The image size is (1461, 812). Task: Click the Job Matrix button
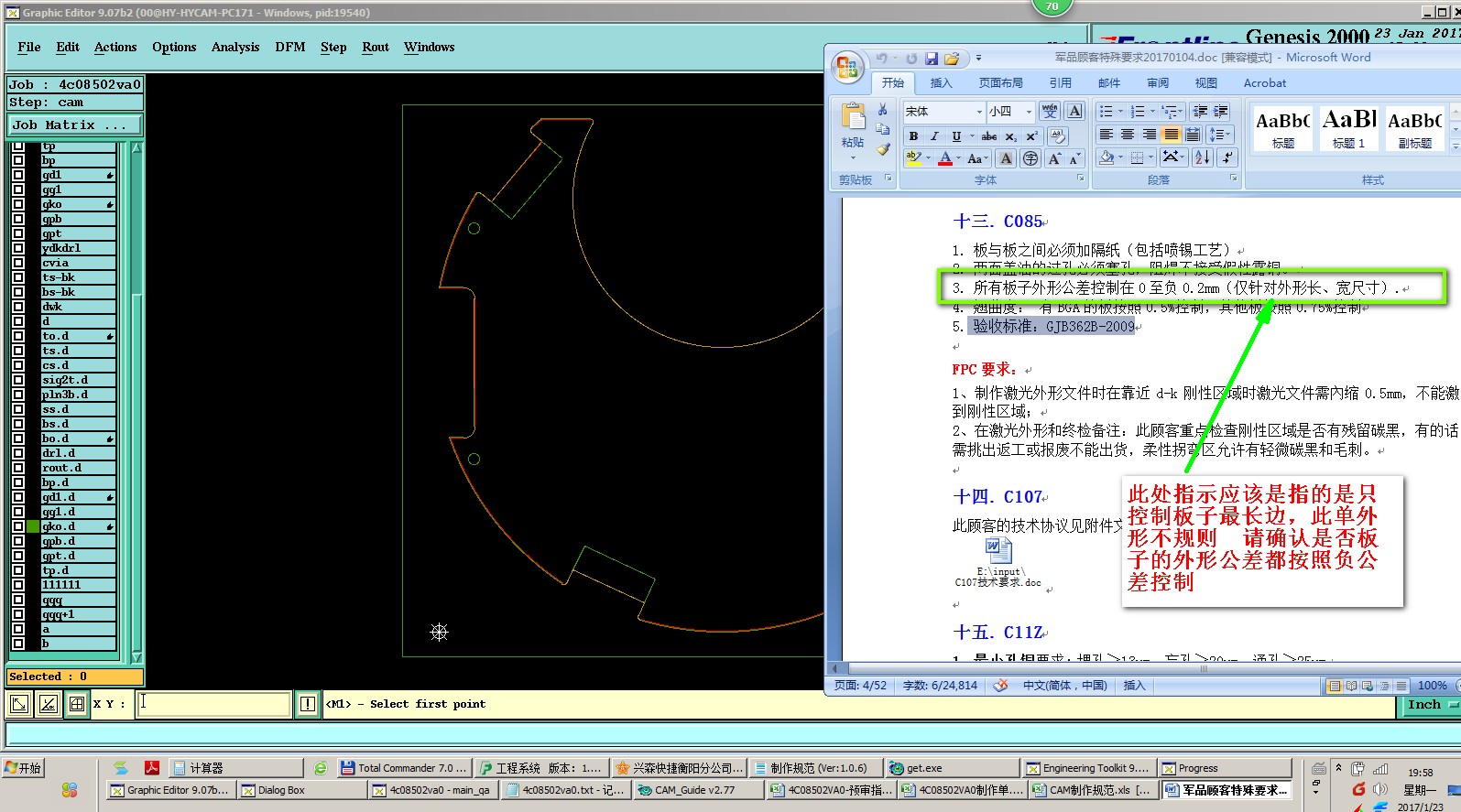pyautogui.click(x=75, y=125)
